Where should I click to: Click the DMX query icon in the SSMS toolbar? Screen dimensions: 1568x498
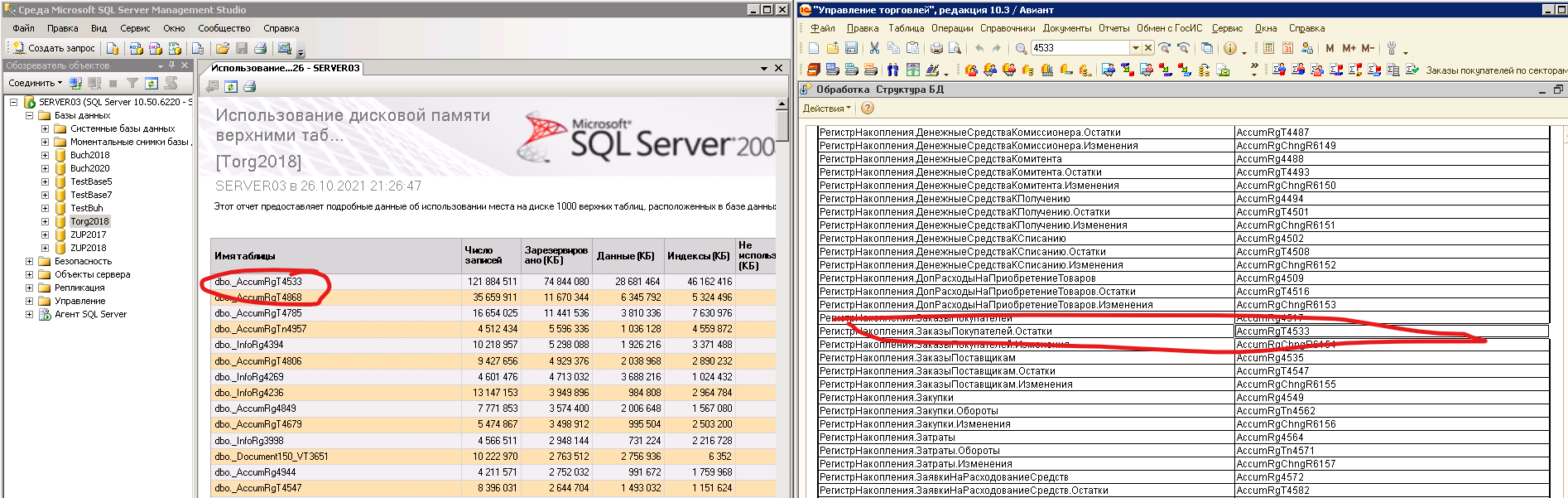pos(156,48)
